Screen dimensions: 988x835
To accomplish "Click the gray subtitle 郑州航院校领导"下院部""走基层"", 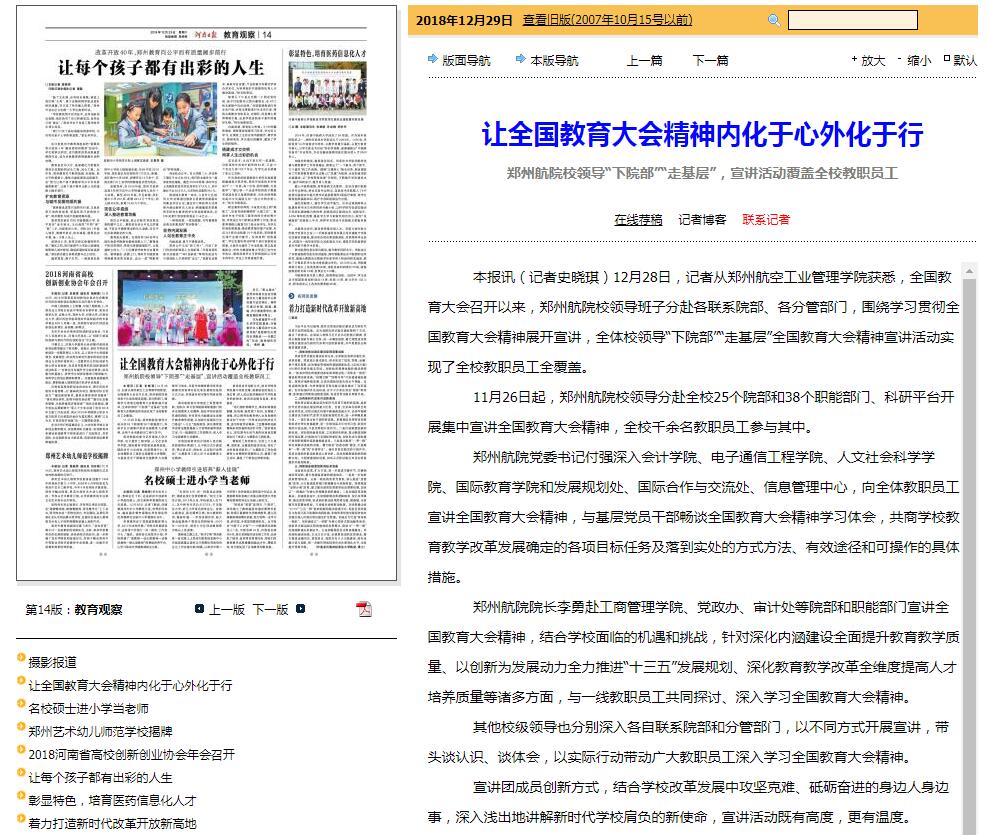I will [x=702, y=173].
